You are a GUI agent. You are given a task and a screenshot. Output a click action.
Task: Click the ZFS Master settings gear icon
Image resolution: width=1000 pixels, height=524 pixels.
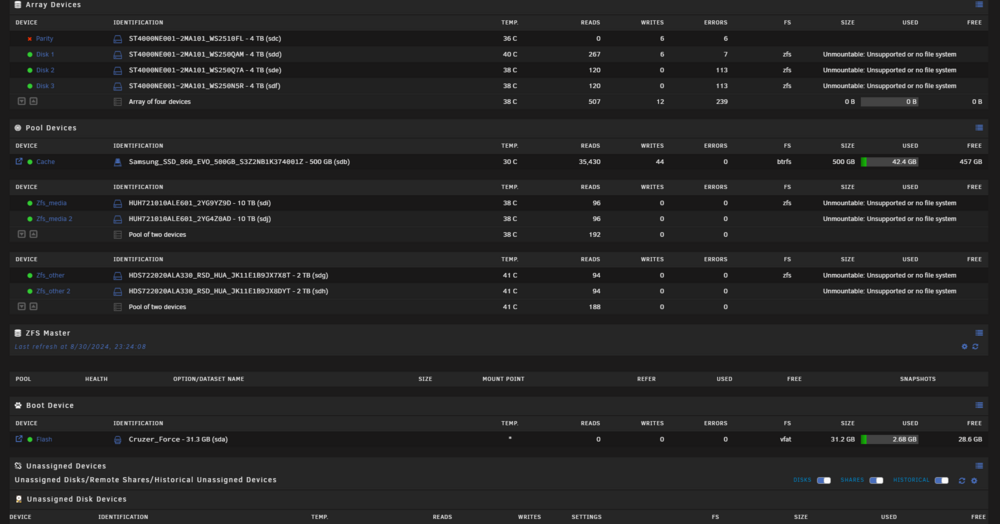964,347
